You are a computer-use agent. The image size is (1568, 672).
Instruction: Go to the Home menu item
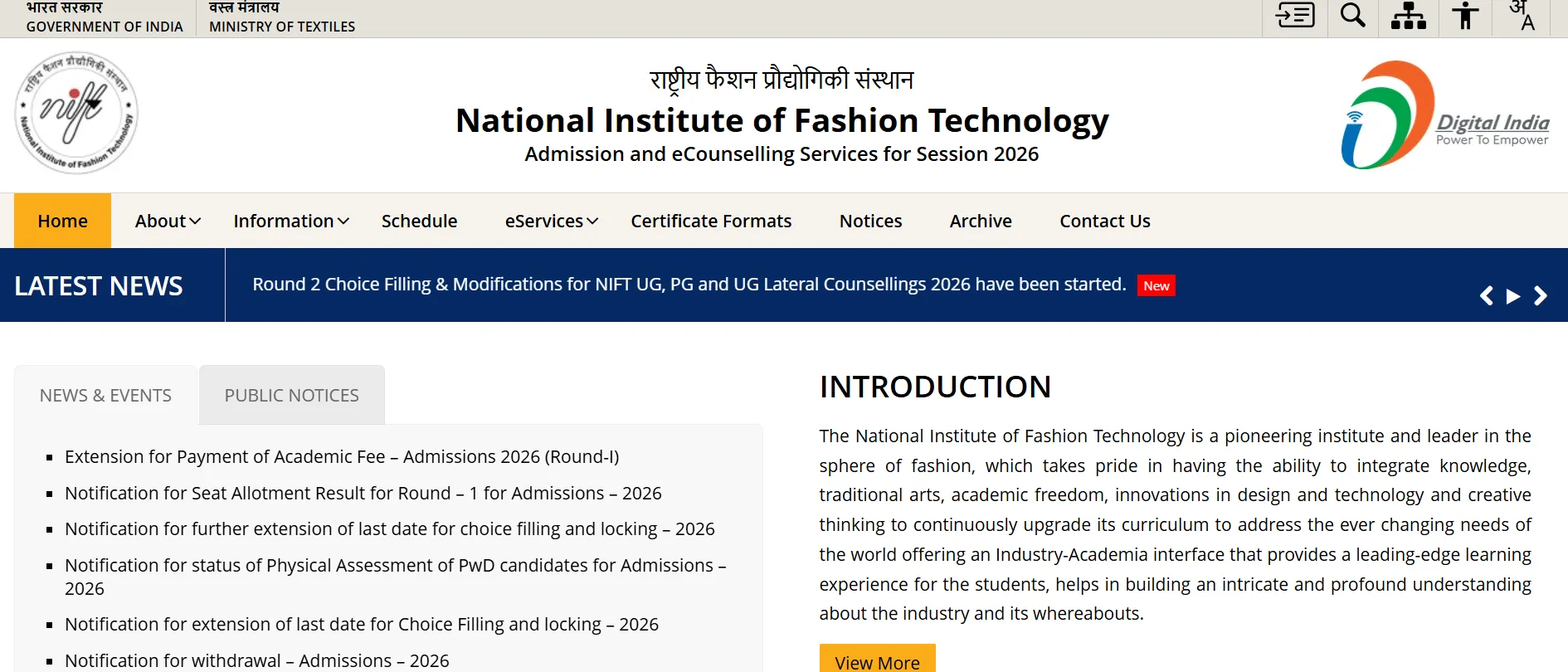coord(62,221)
